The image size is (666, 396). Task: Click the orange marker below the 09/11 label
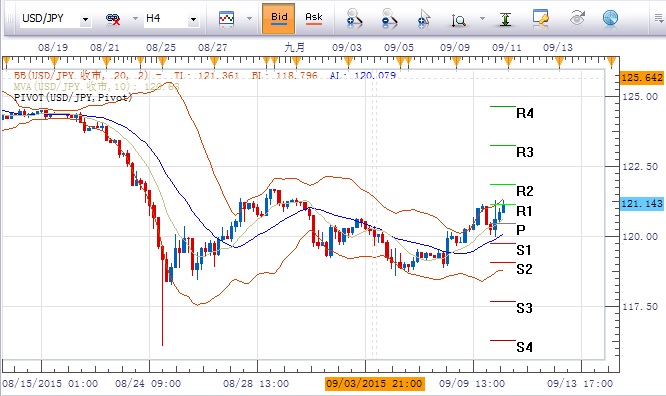coord(508,63)
